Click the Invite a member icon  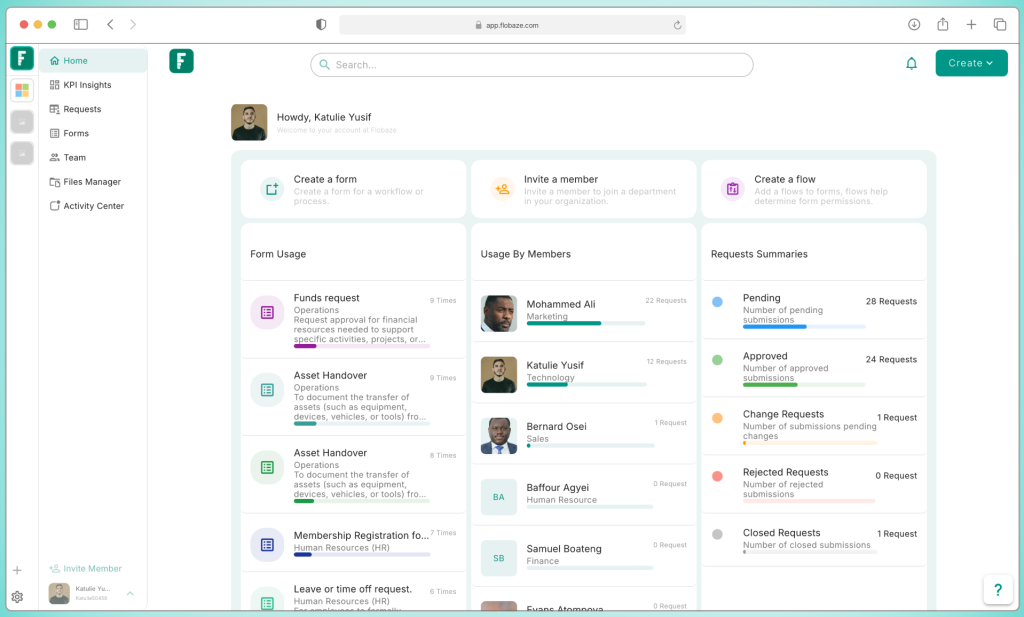502,189
